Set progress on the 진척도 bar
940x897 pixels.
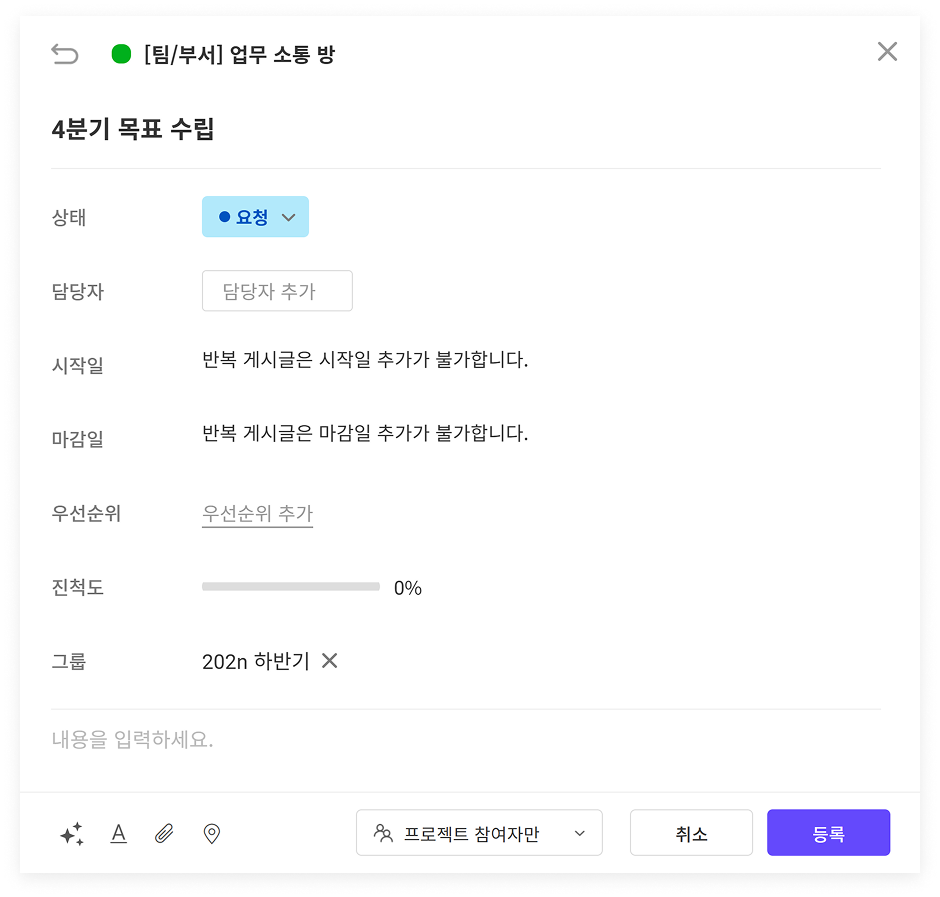290,587
